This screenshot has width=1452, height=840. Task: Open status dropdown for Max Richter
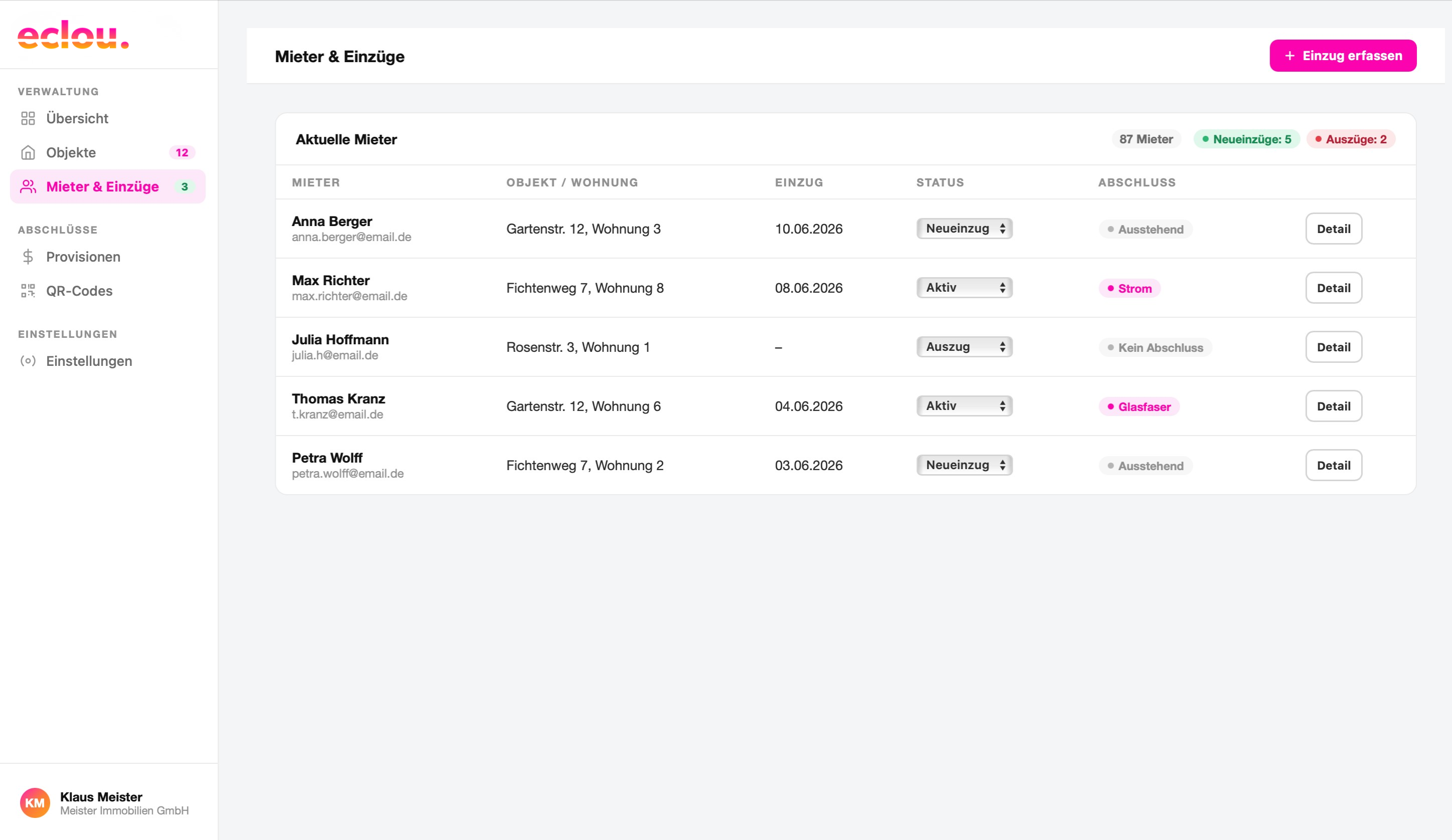[964, 288]
